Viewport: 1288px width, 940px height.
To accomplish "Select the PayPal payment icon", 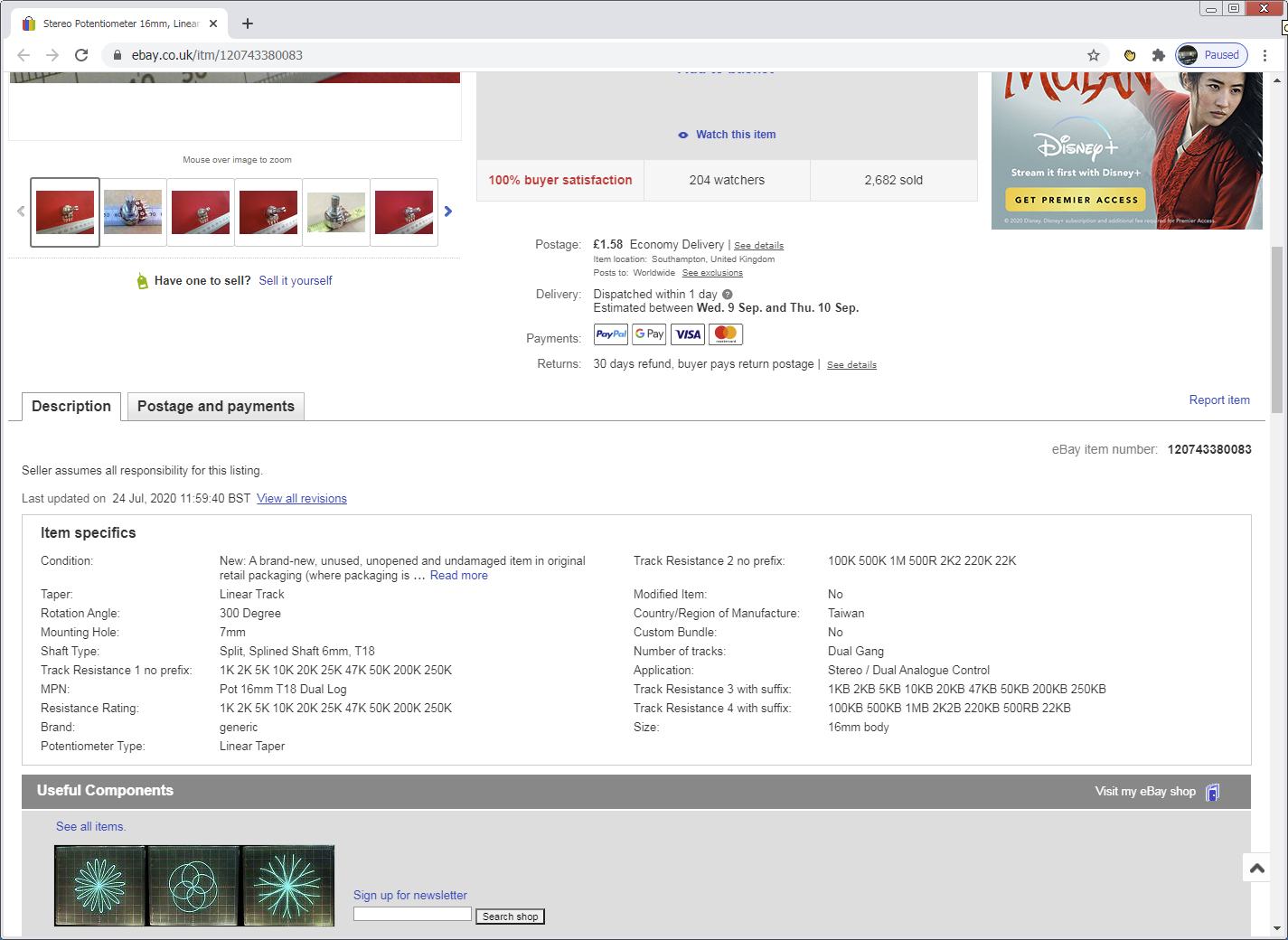I will 610,334.
